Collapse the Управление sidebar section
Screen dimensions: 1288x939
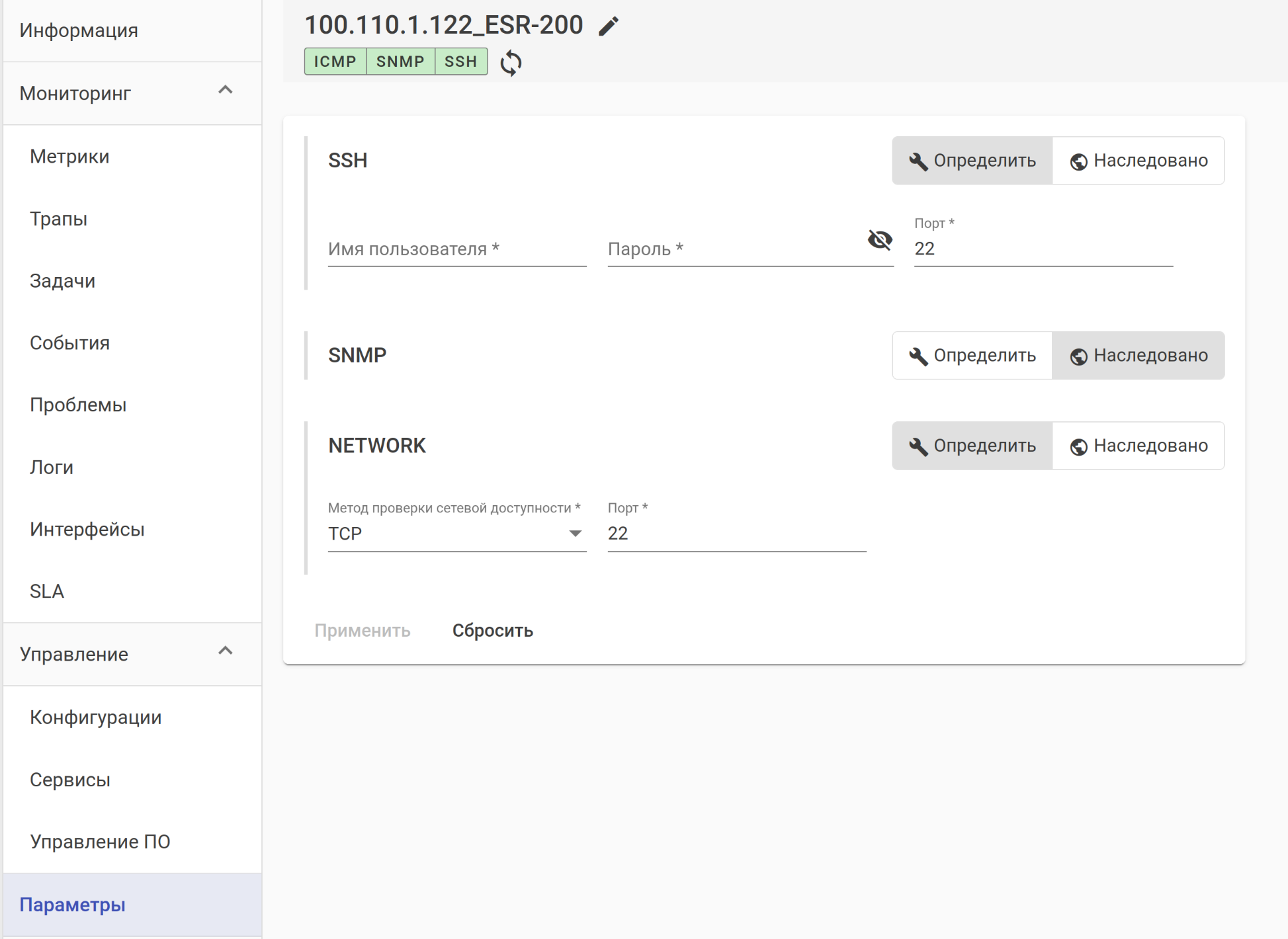click(226, 651)
